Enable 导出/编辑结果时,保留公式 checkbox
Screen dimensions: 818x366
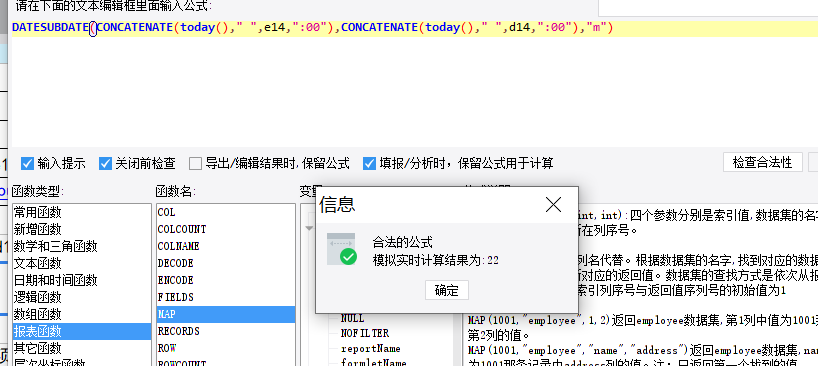[x=195, y=164]
